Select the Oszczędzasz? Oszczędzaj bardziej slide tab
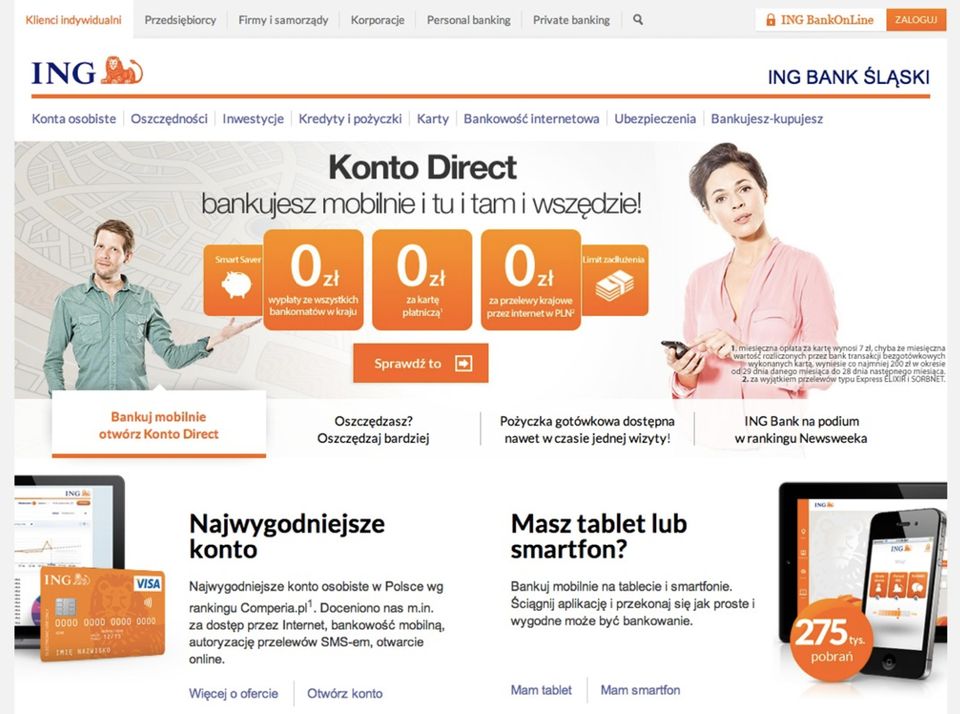The height and width of the screenshot is (714, 960). 373,430
